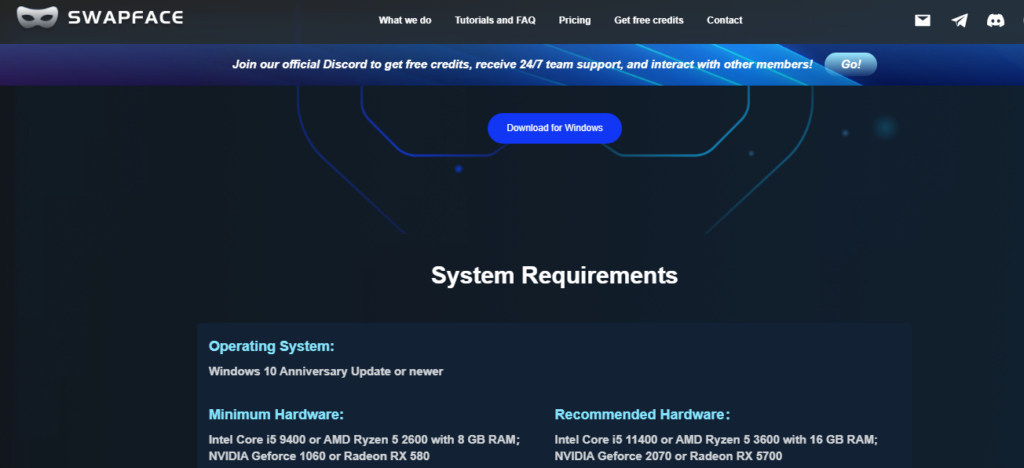
Task: Select Get free credits in navigation
Action: tap(648, 20)
